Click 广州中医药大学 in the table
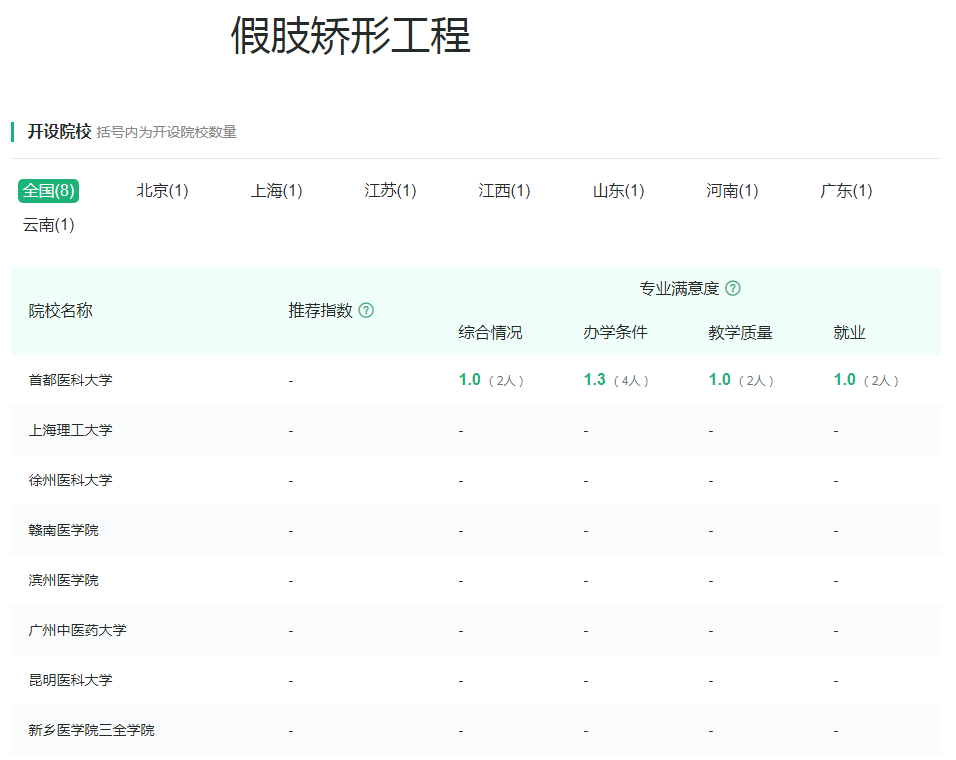 point(77,630)
